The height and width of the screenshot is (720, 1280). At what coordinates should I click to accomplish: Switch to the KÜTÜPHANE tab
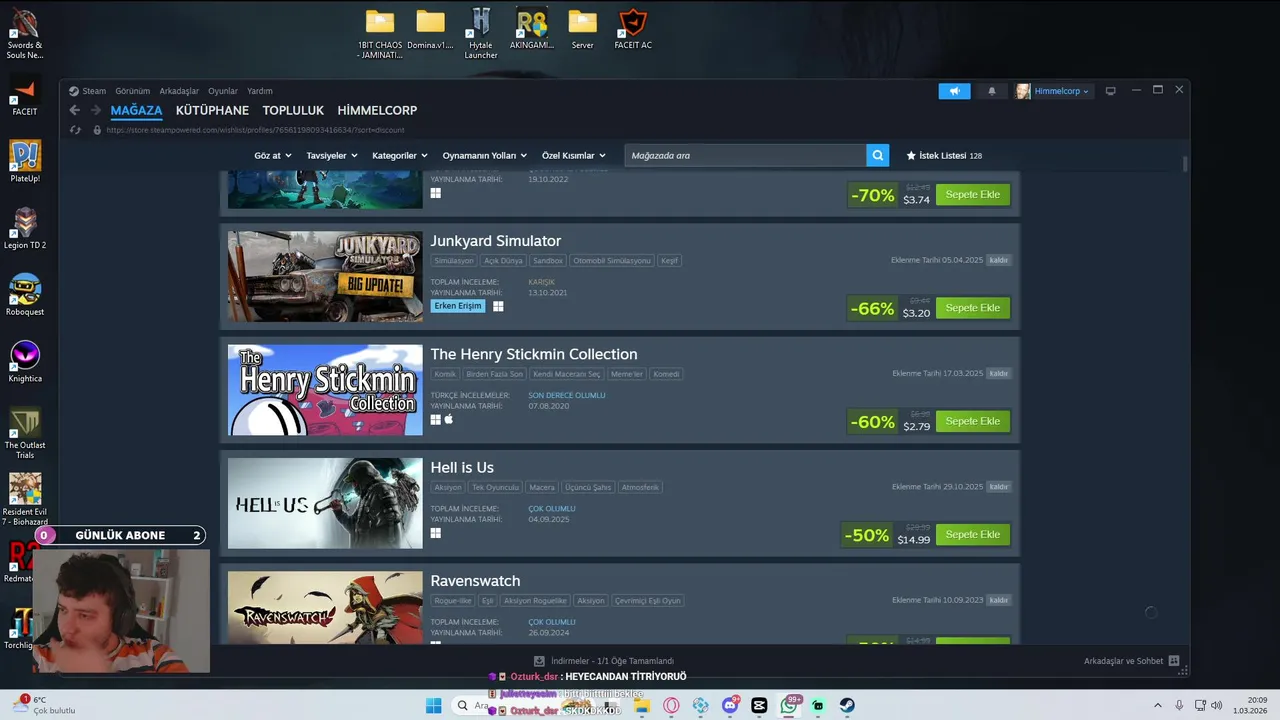tap(212, 110)
